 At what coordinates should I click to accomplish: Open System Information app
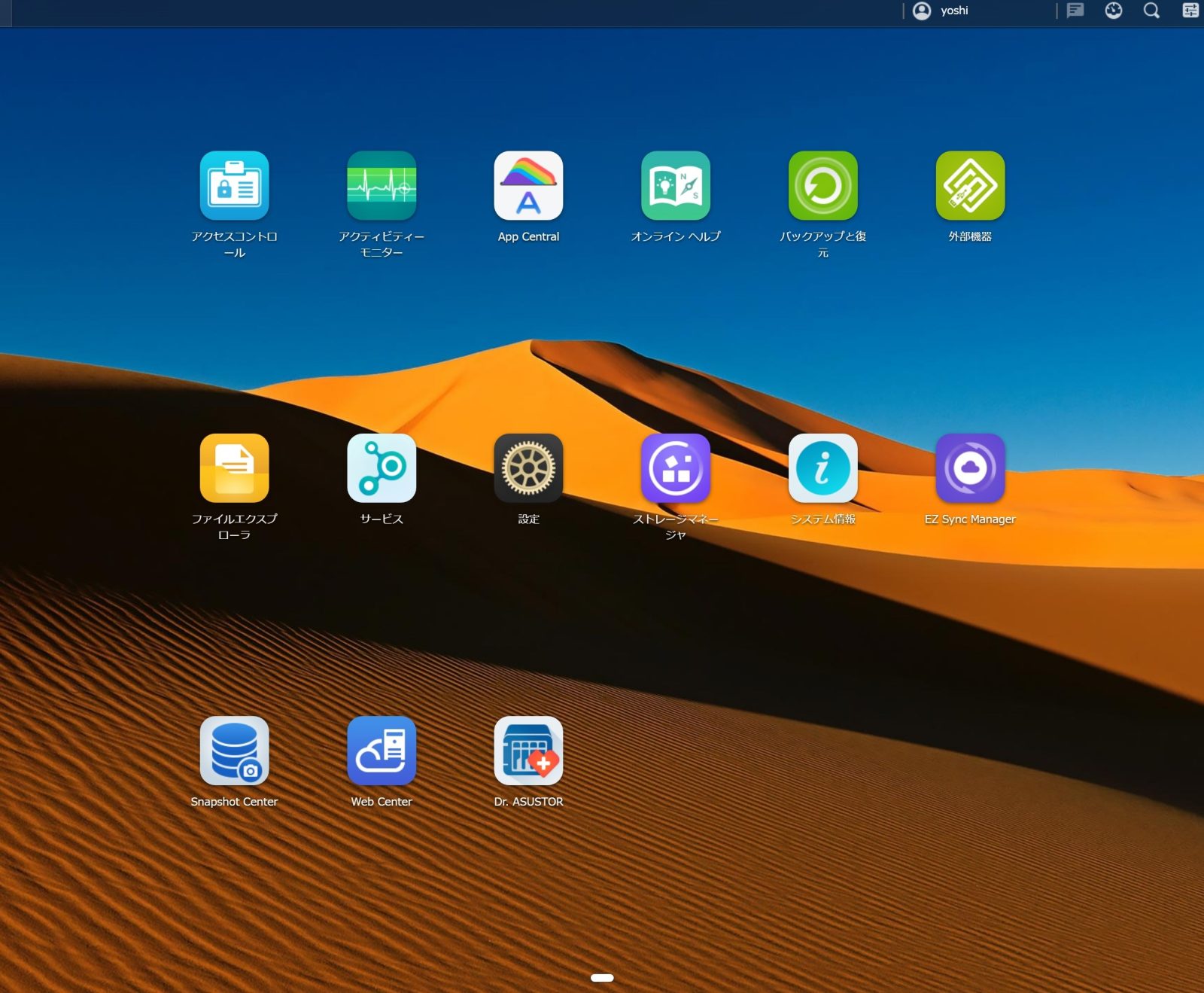822,468
